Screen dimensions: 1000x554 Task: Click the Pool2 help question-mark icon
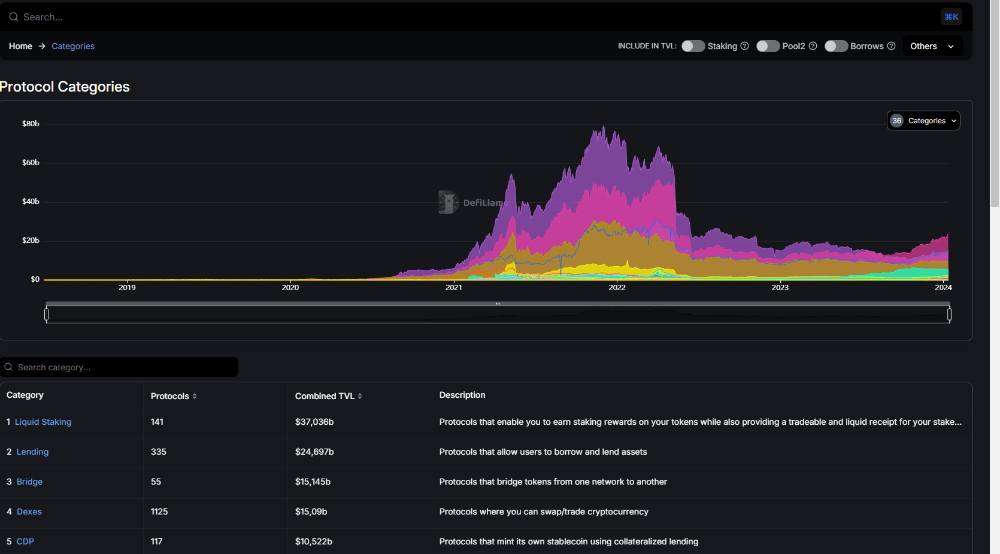(x=813, y=46)
